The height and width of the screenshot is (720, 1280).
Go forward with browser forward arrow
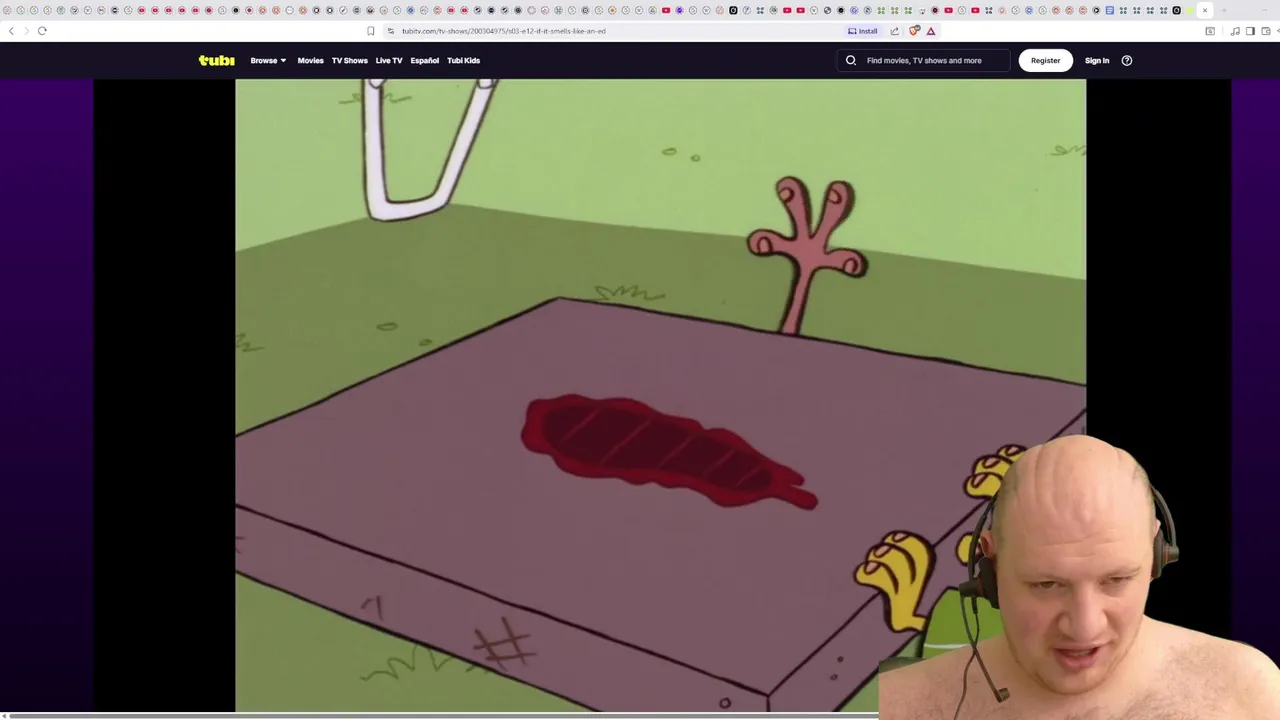coord(26,31)
